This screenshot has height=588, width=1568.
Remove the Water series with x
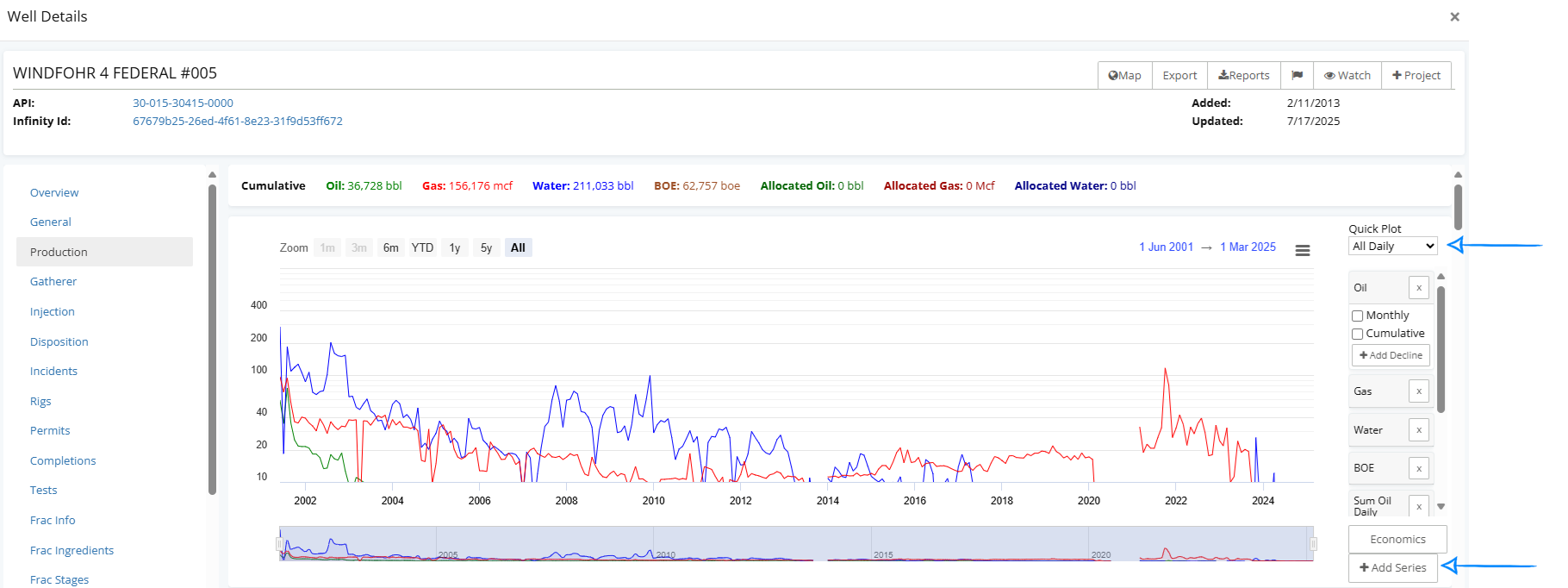click(x=1418, y=430)
